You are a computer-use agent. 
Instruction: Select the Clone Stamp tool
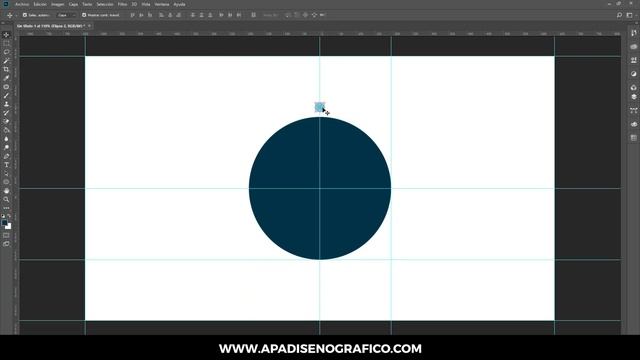[x=6, y=104]
